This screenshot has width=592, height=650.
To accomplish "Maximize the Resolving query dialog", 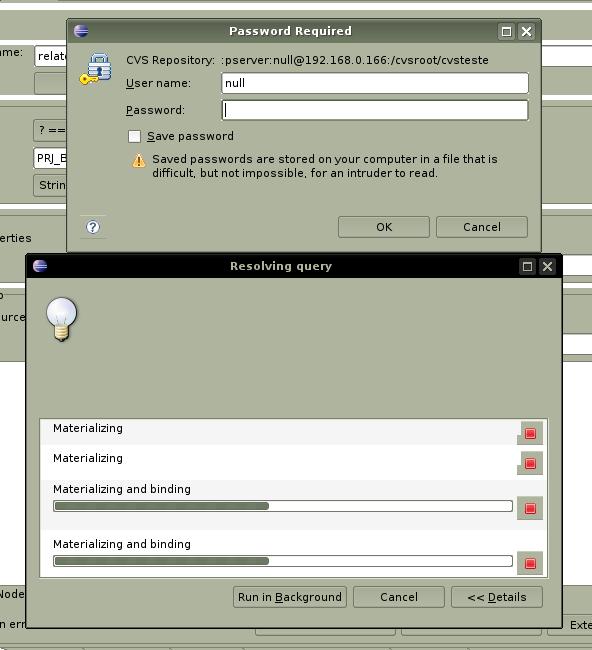I will click(527, 266).
